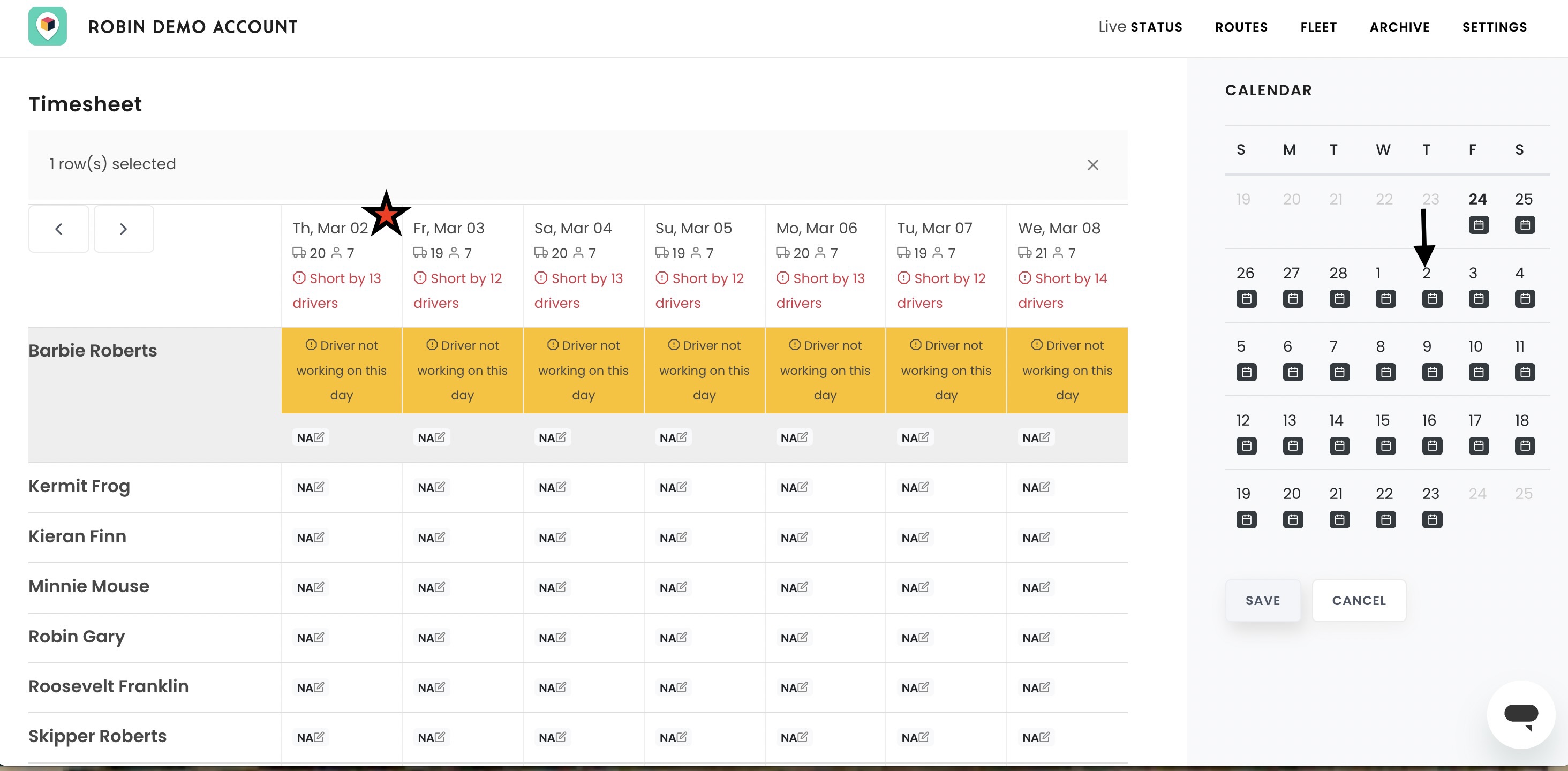Screen dimensions: 1568x771
Task: Click the Timesheet heading
Action: pyautogui.click(x=85, y=104)
